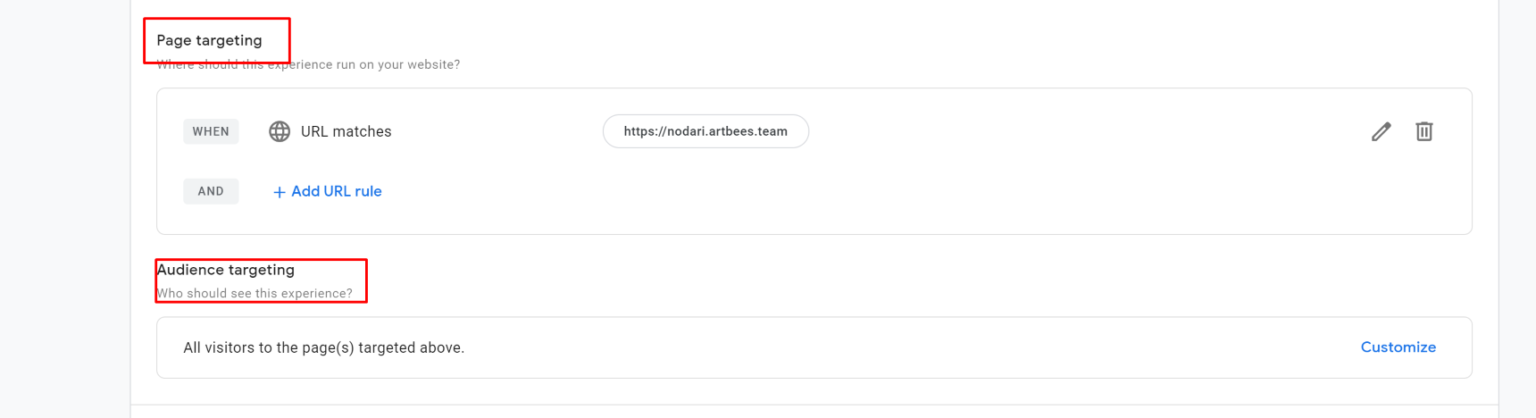Screen dimensions: 1536x418
Task: Click the WHEN condition badge
Action: [211, 131]
